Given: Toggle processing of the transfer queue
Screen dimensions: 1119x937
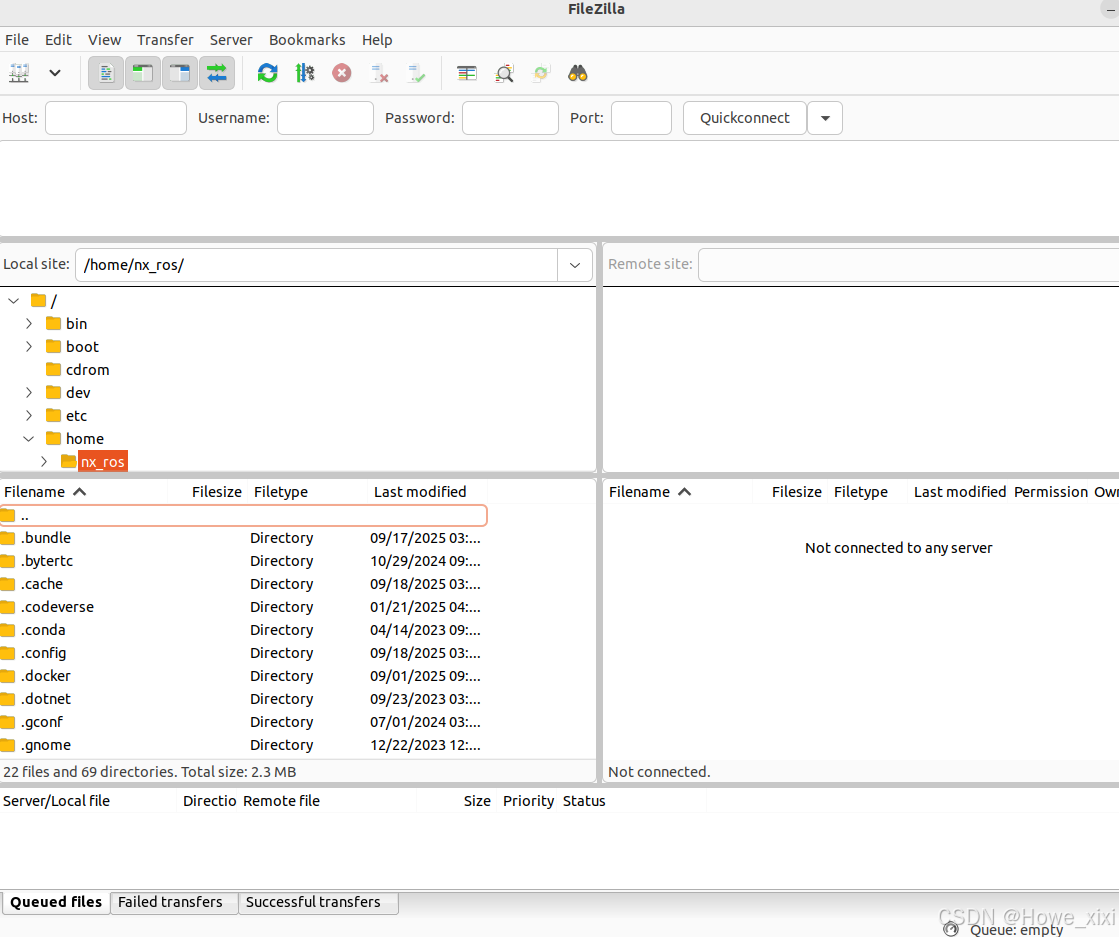Looking at the screenshot, I should click(x=305, y=73).
